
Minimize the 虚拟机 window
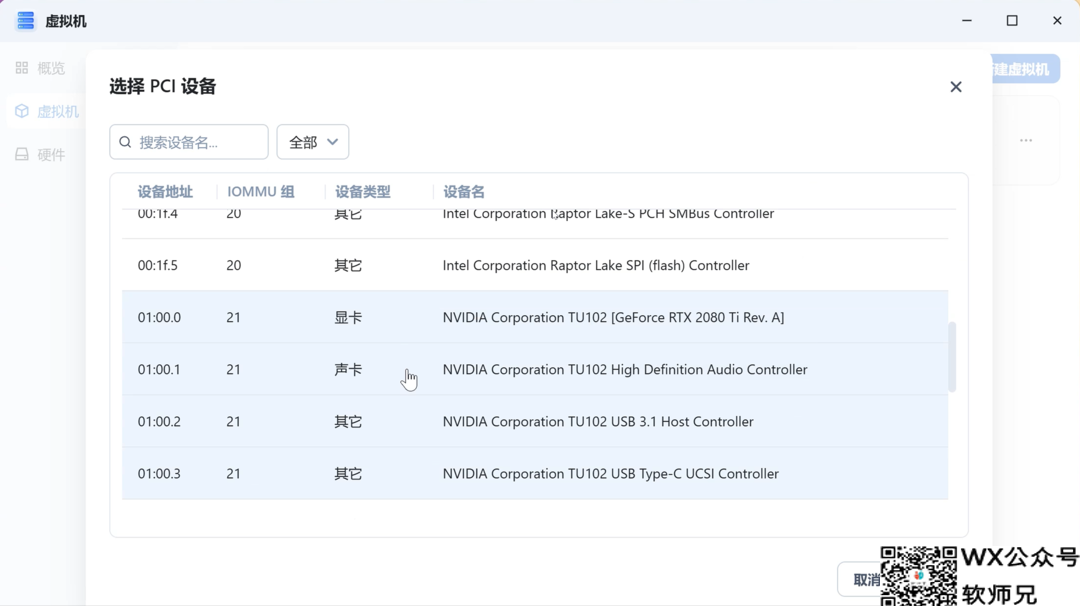coord(967,21)
